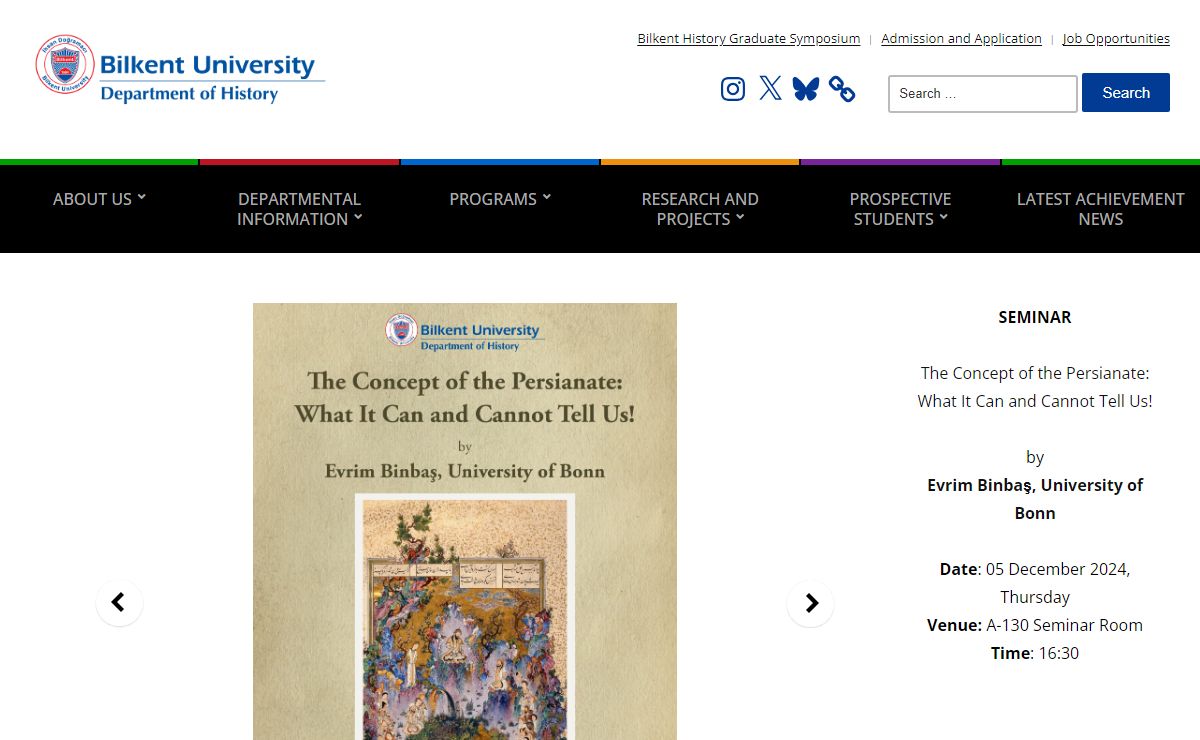Expand the About Us dropdown menu
Screen dimensions: 1200x740
coord(100,199)
